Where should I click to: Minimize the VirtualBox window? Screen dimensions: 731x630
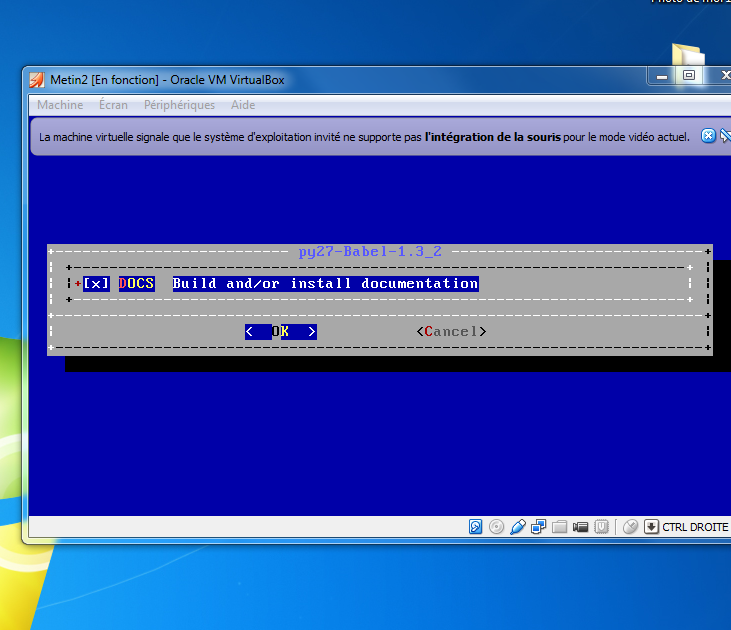coord(662,76)
